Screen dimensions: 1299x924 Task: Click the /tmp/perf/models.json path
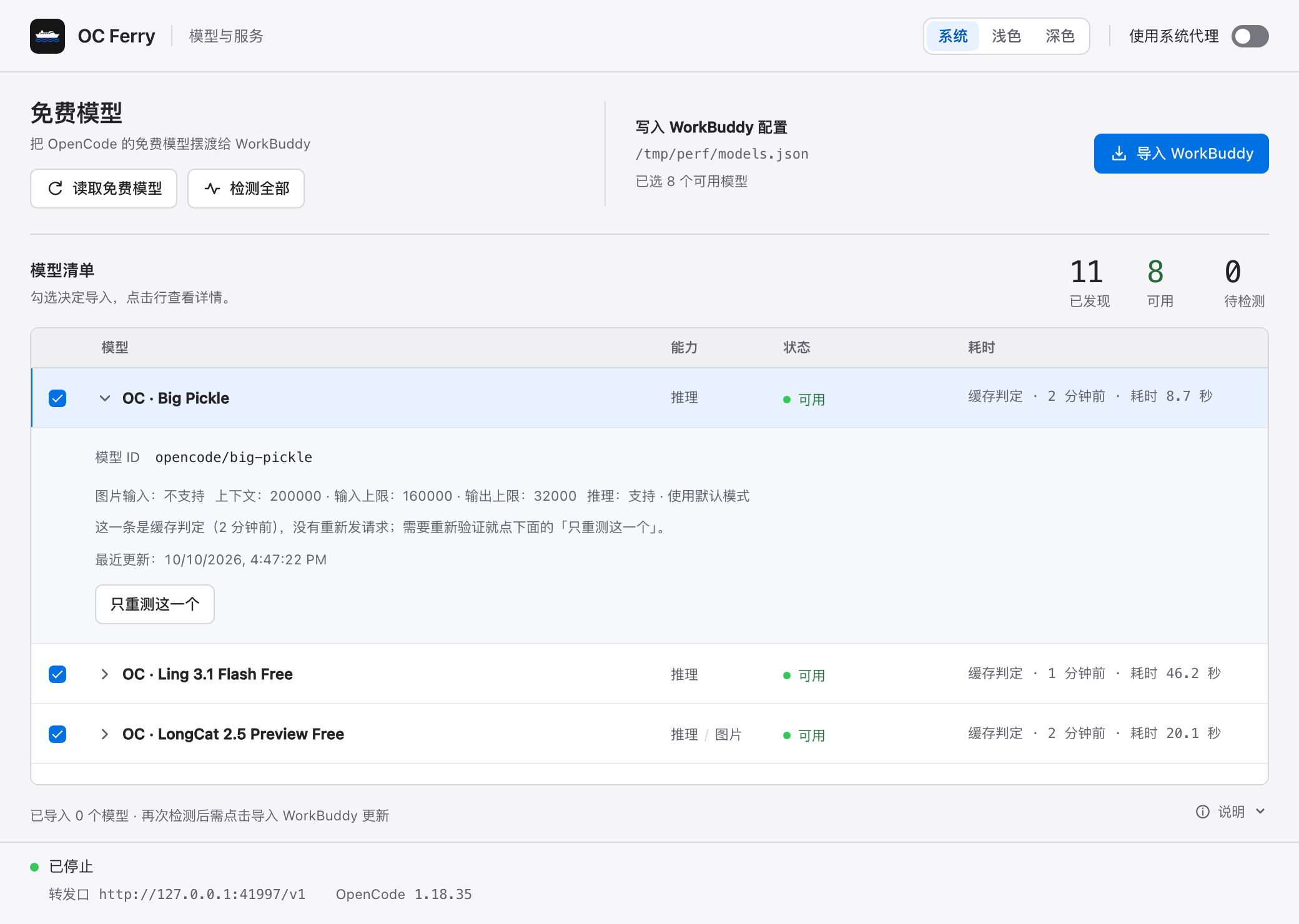click(x=722, y=154)
